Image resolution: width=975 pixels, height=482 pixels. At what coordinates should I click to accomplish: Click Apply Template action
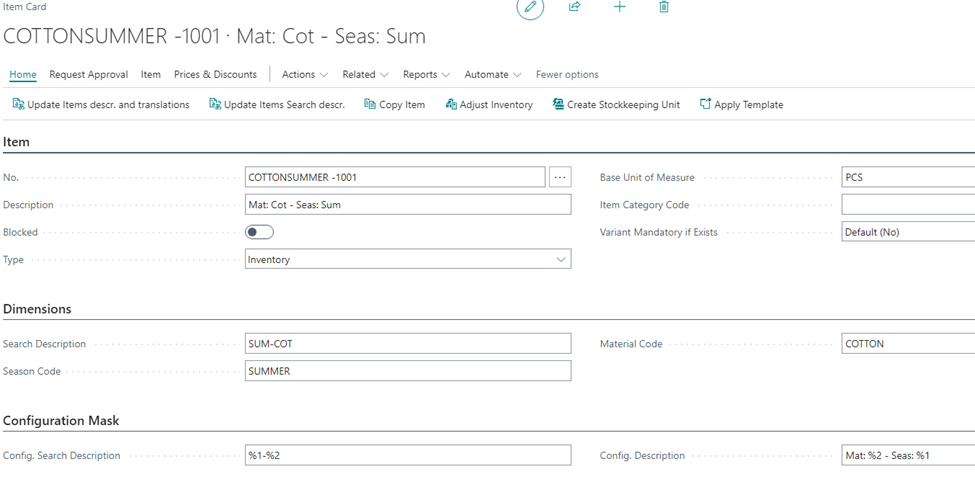pyautogui.click(x=741, y=104)
